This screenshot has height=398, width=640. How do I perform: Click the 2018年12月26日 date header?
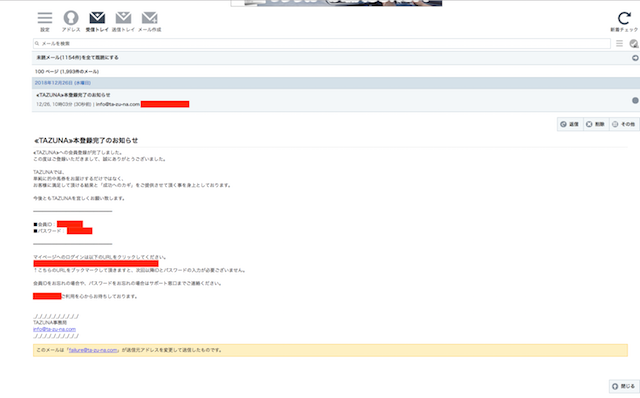pos(336,83)
